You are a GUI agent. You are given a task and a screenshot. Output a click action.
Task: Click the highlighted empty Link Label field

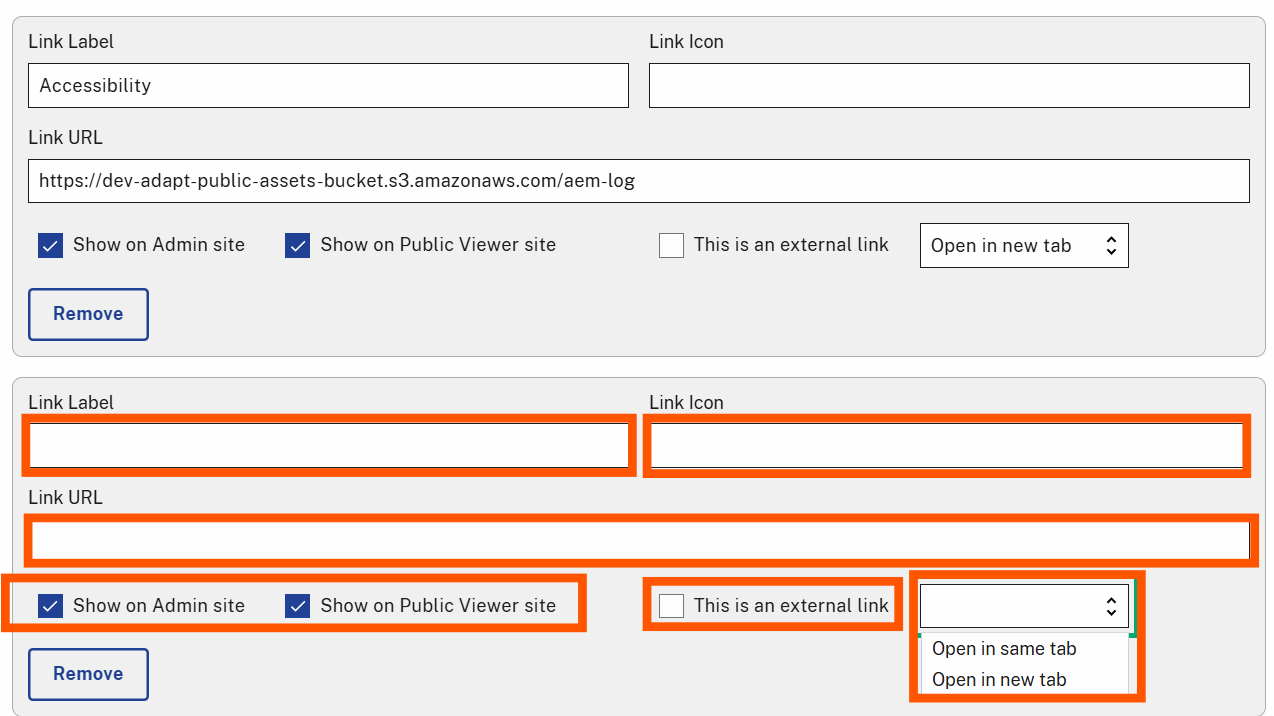pos(328,445)
